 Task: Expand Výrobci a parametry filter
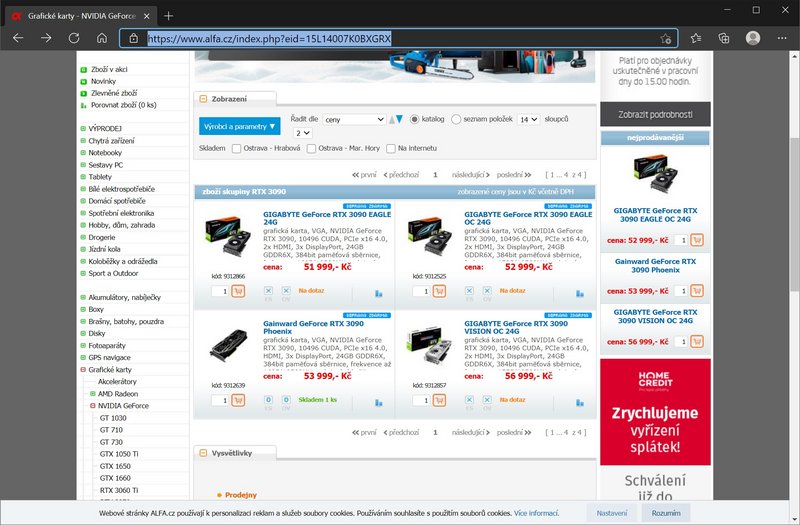click(239, 126)
